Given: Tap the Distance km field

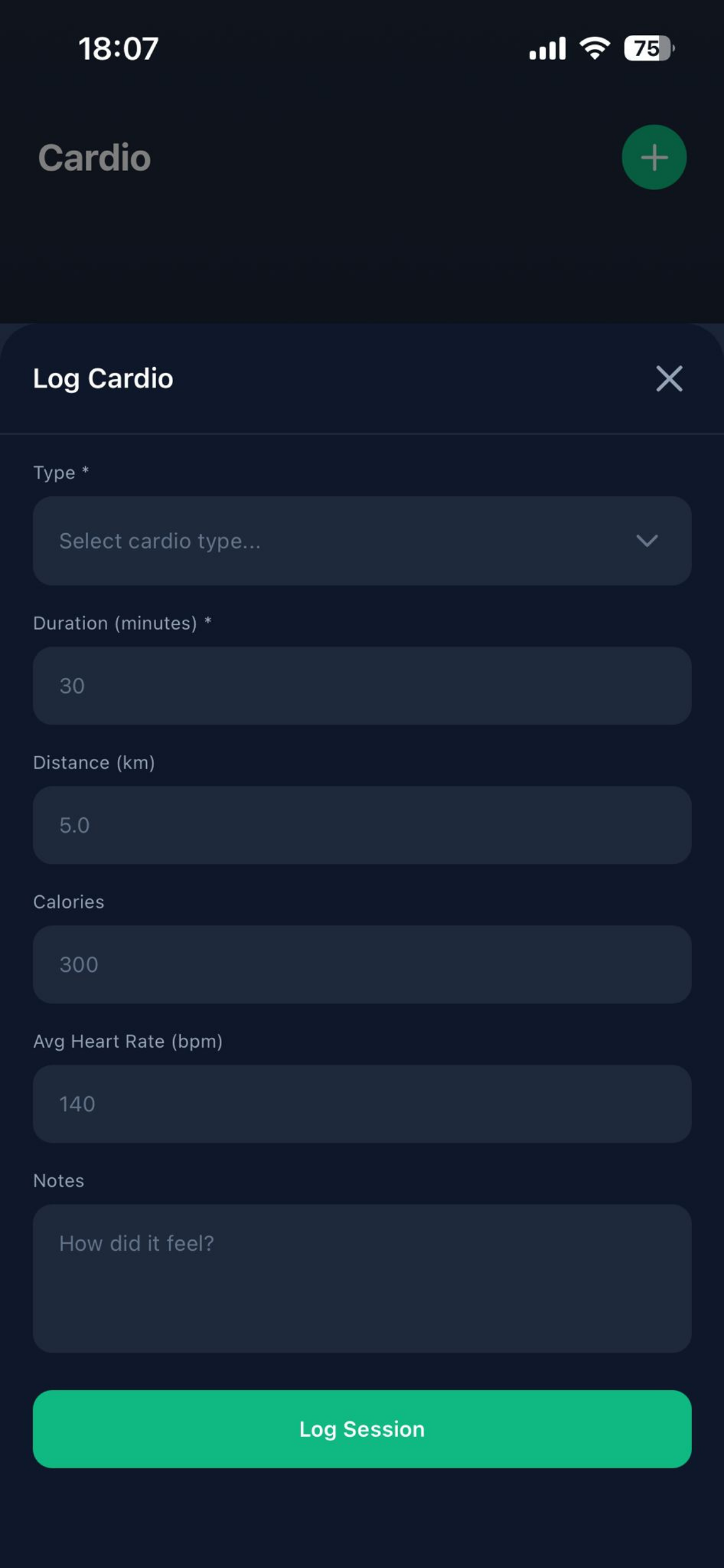Looking at the screenshot, I should coord(361,825).
